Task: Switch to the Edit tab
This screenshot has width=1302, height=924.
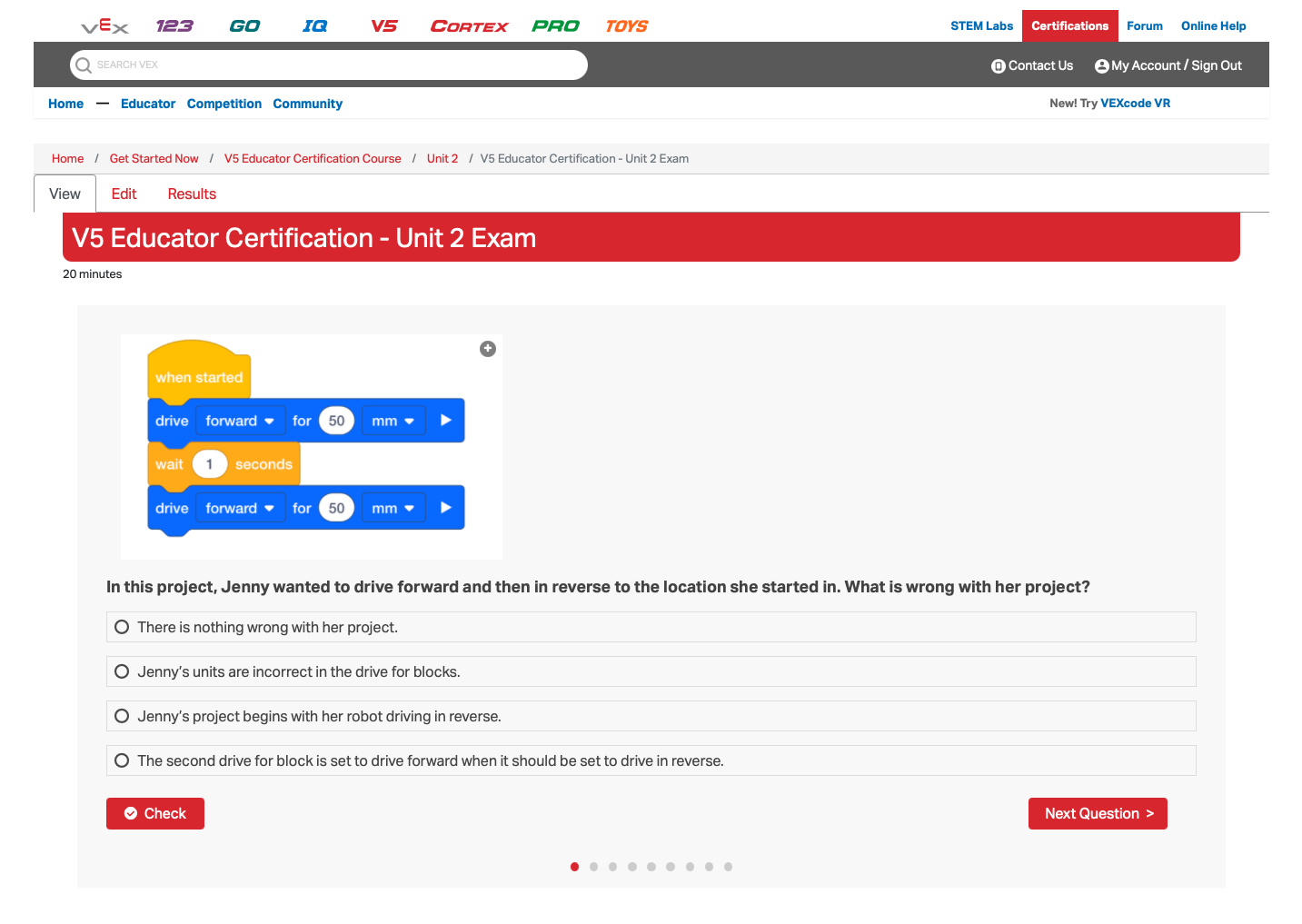Action: coord(124,194)
